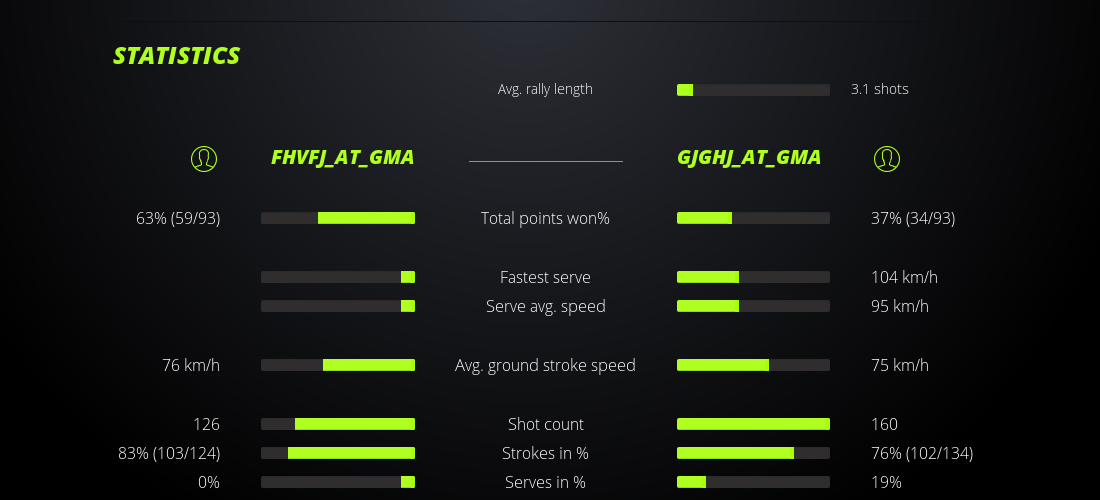1100x500 pixels.
Task: Click the STATISTICS heading
Action: point(176,56)
